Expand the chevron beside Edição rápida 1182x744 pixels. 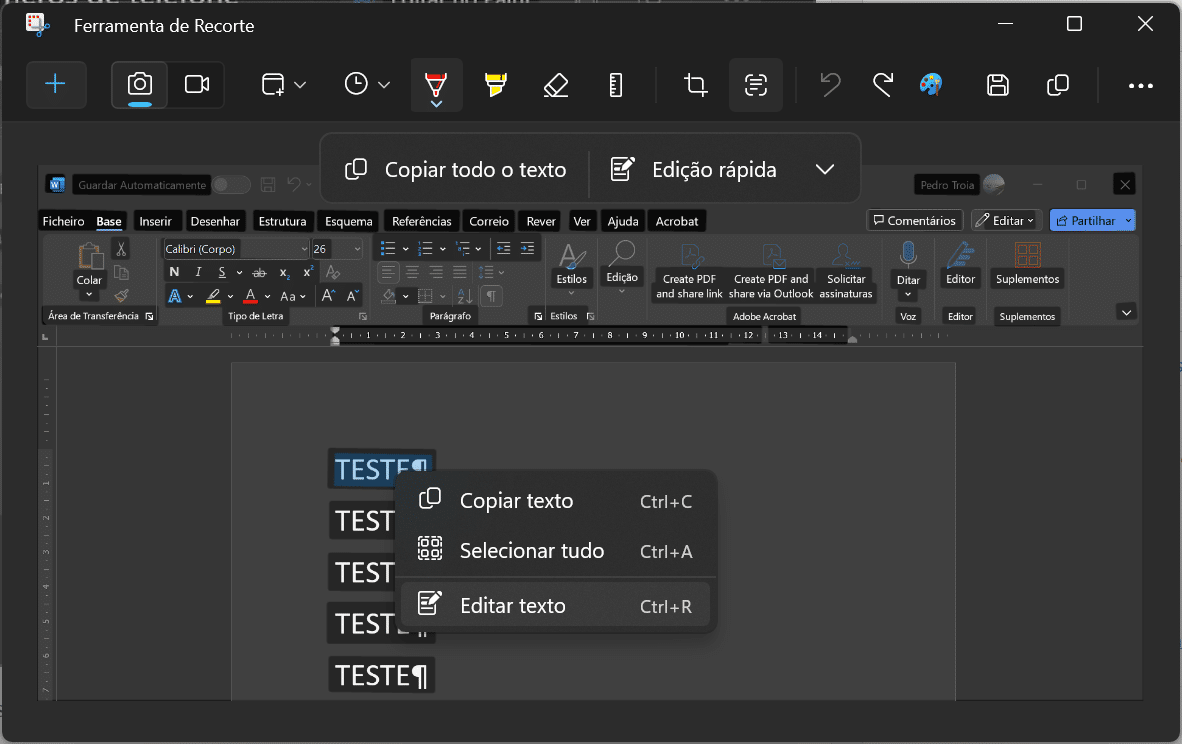click(x=825, y=170)
